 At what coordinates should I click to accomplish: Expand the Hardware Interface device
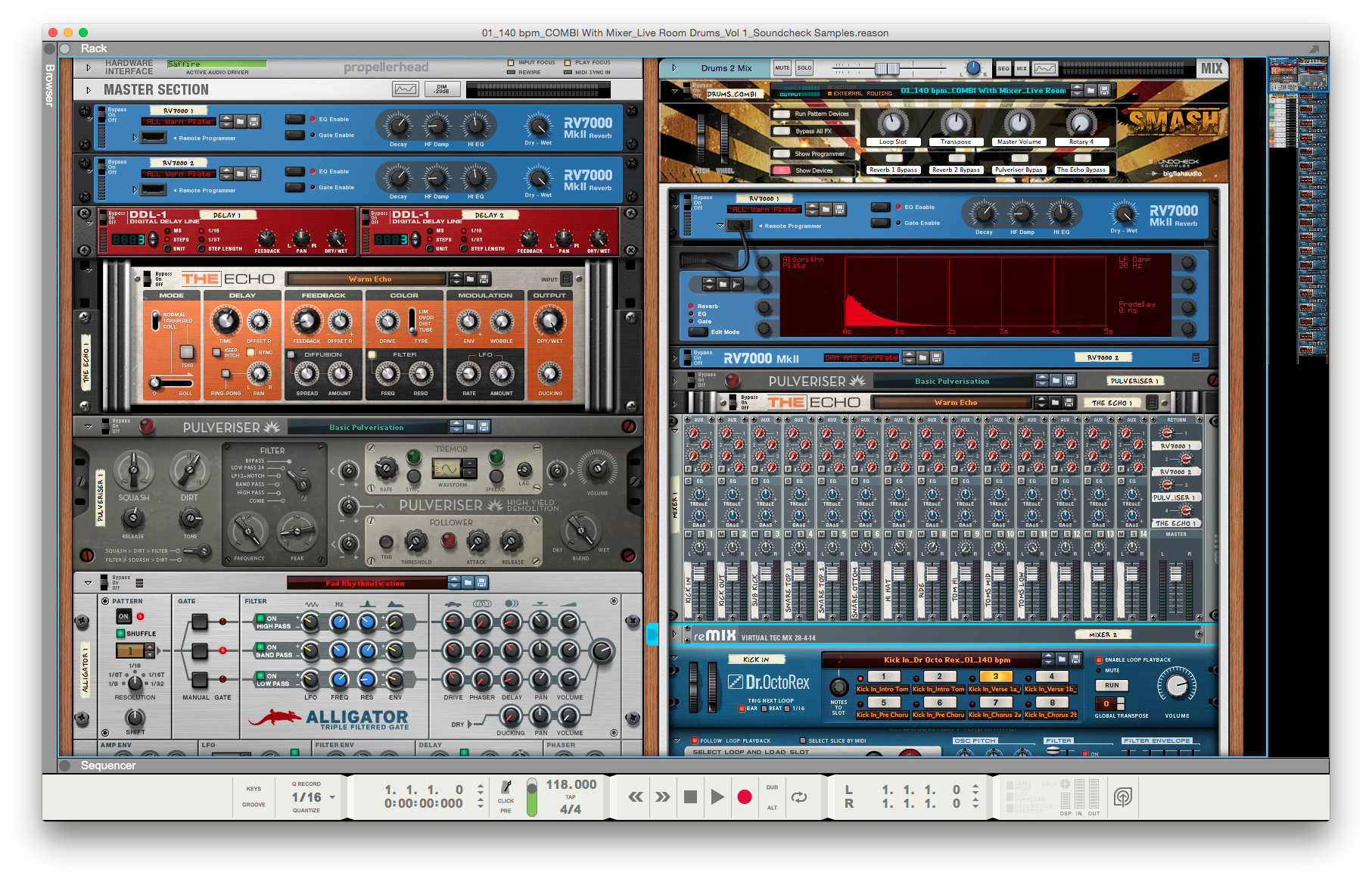pyautogui.click(x=89, y=67)
